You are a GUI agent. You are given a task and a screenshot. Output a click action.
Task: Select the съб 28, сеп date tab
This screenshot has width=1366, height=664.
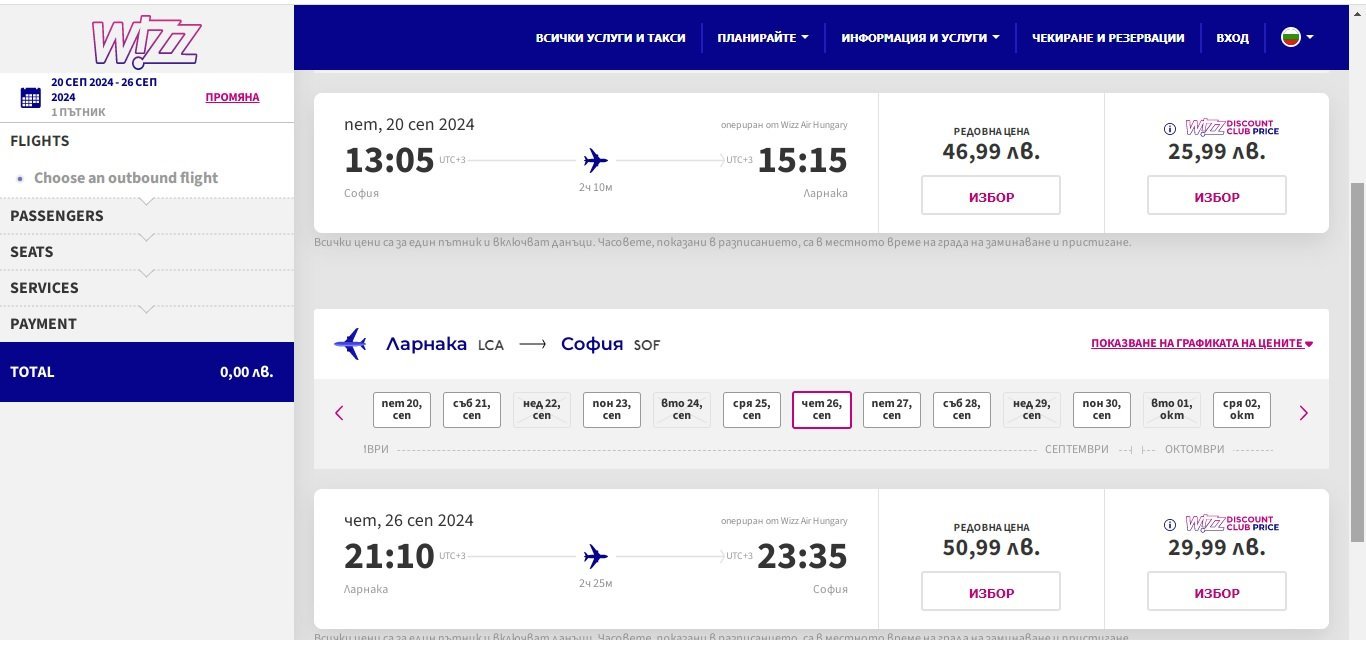962,410
